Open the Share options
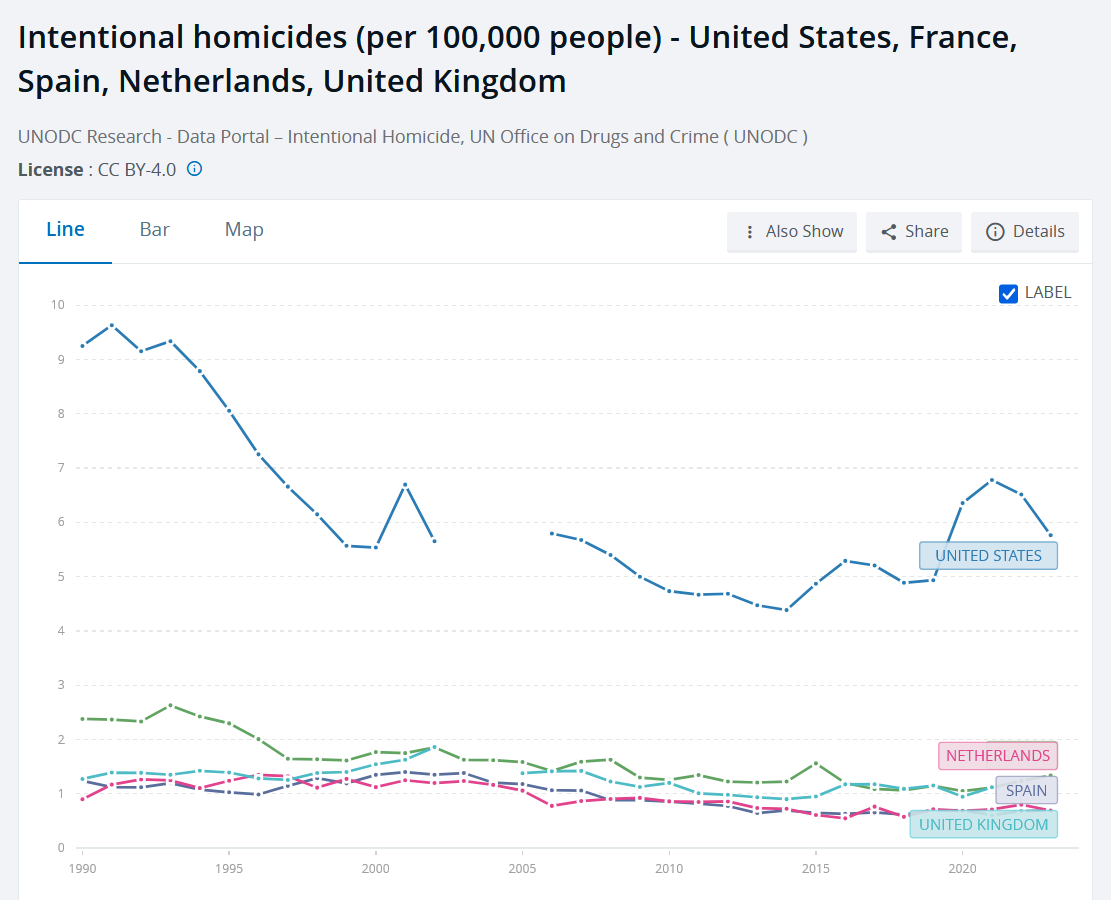 pyautogui.click(x=914, y=232)
